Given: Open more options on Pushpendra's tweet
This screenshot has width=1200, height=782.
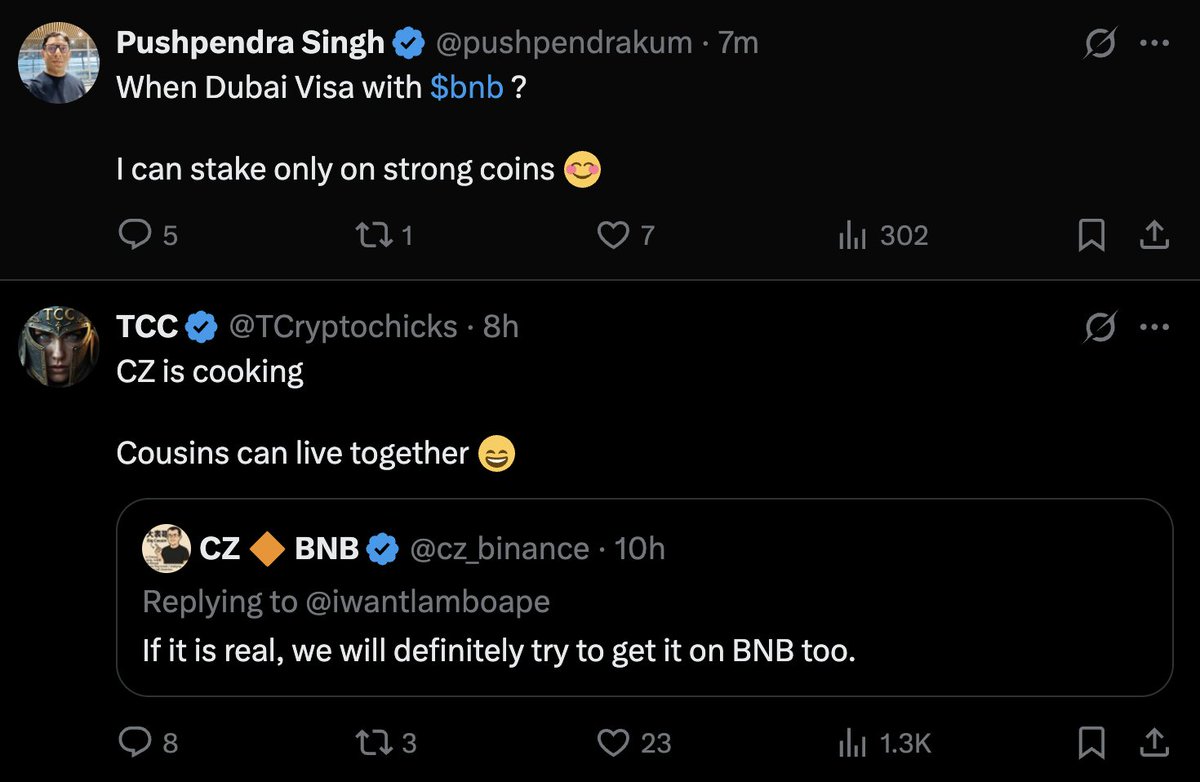Looking at the screenshot, I should pyautogui.click(x=1154, y=44).
